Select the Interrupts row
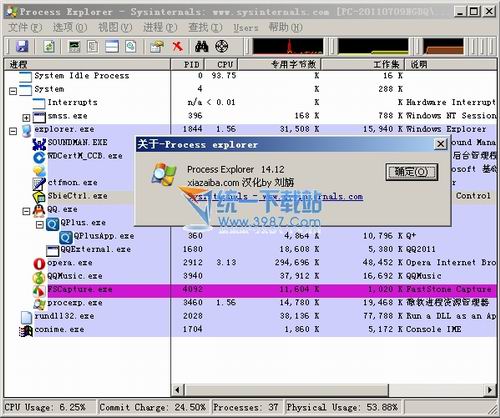Screen dimensions: 500x418 coord(250,103)
